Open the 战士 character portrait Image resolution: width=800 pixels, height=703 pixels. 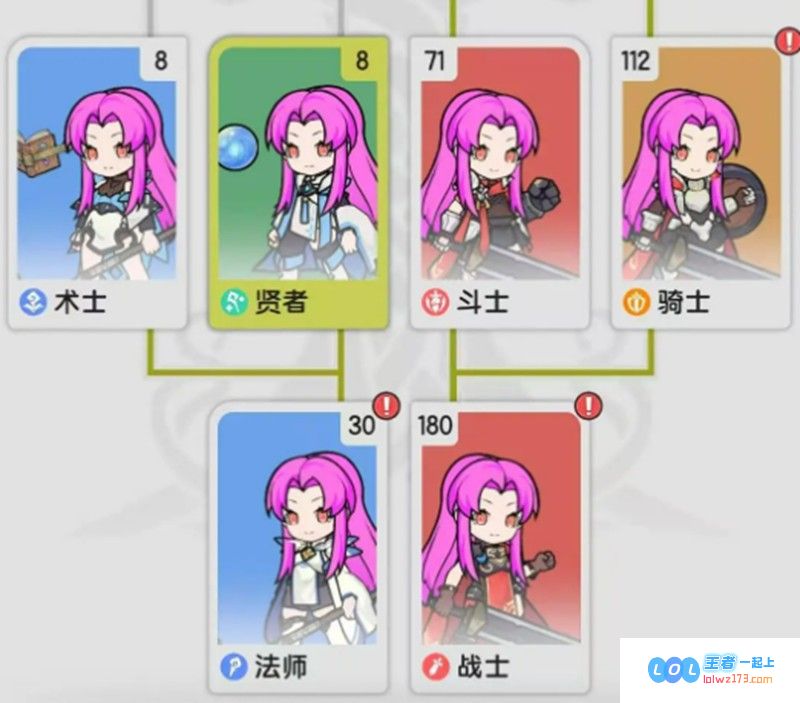(x=501, y=528)
